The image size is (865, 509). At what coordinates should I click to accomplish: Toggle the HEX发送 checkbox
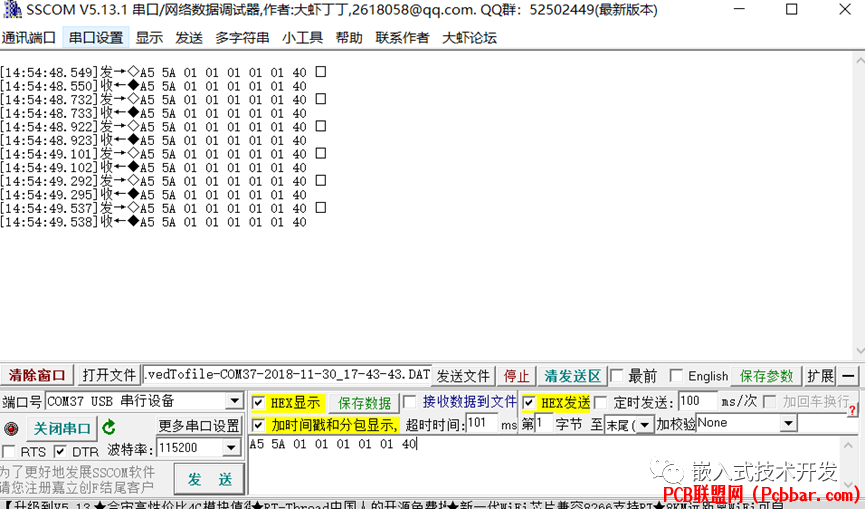click(528, 403)
